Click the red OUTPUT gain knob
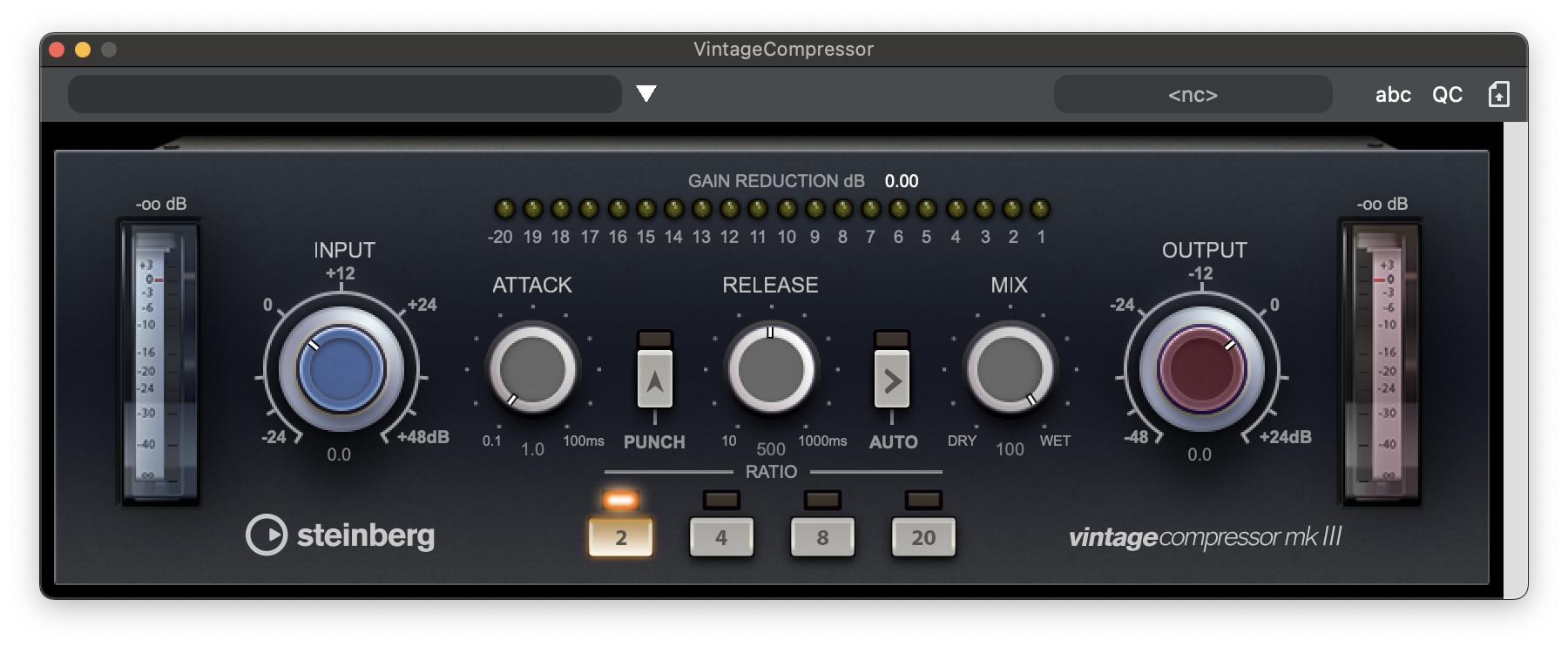This screenshot has width=1568, height=646. coord(1201,369)
